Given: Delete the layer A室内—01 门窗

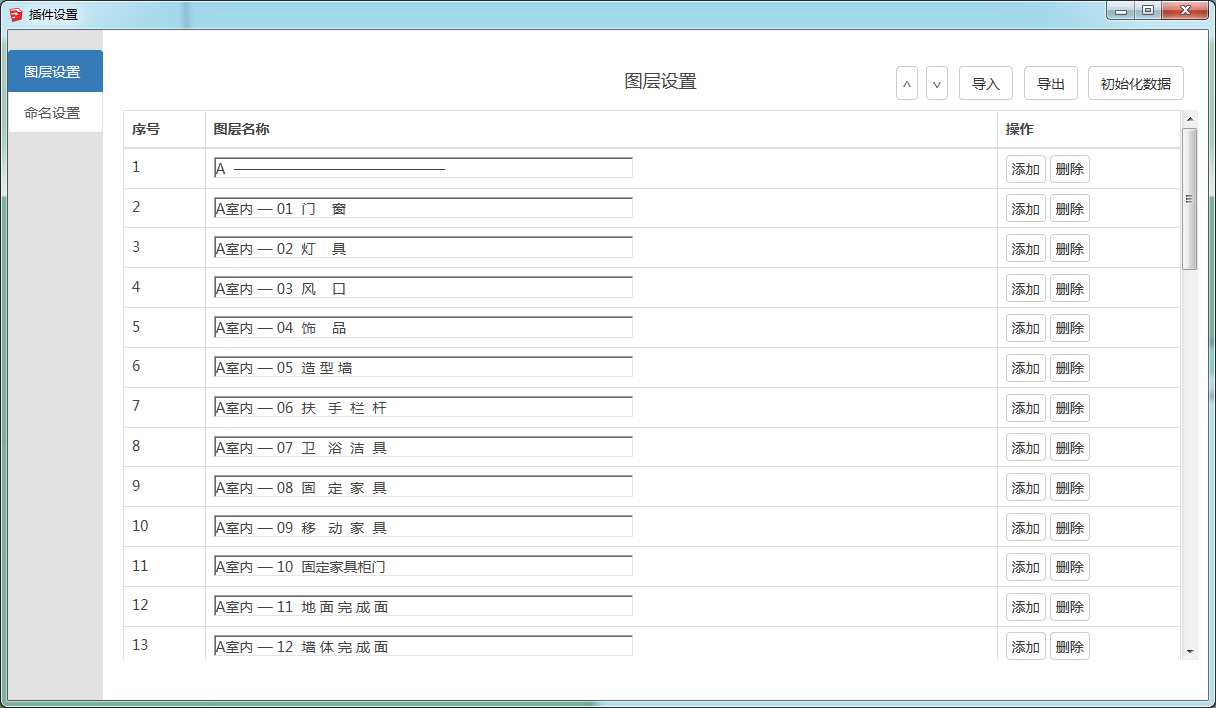Looking at the screenshot, I should (1069, 208).
